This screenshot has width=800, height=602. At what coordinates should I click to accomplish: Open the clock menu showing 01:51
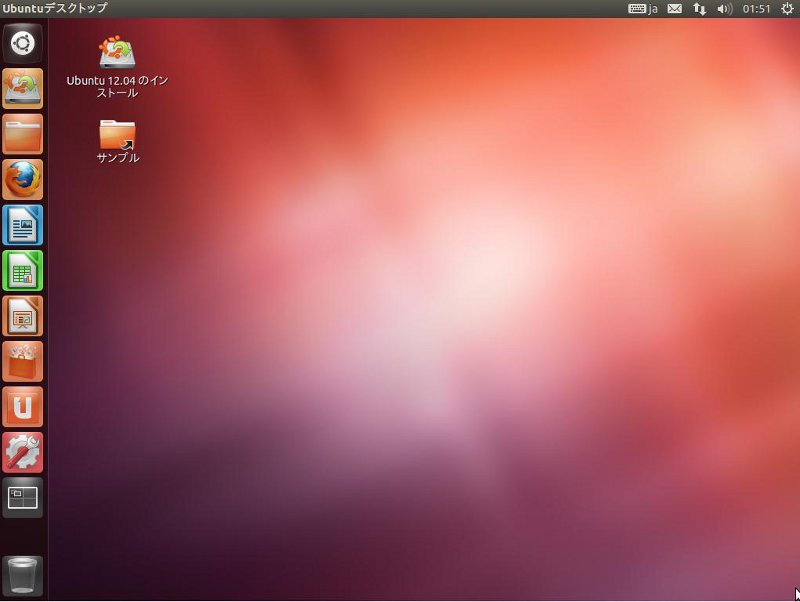(x=756, y=8)
